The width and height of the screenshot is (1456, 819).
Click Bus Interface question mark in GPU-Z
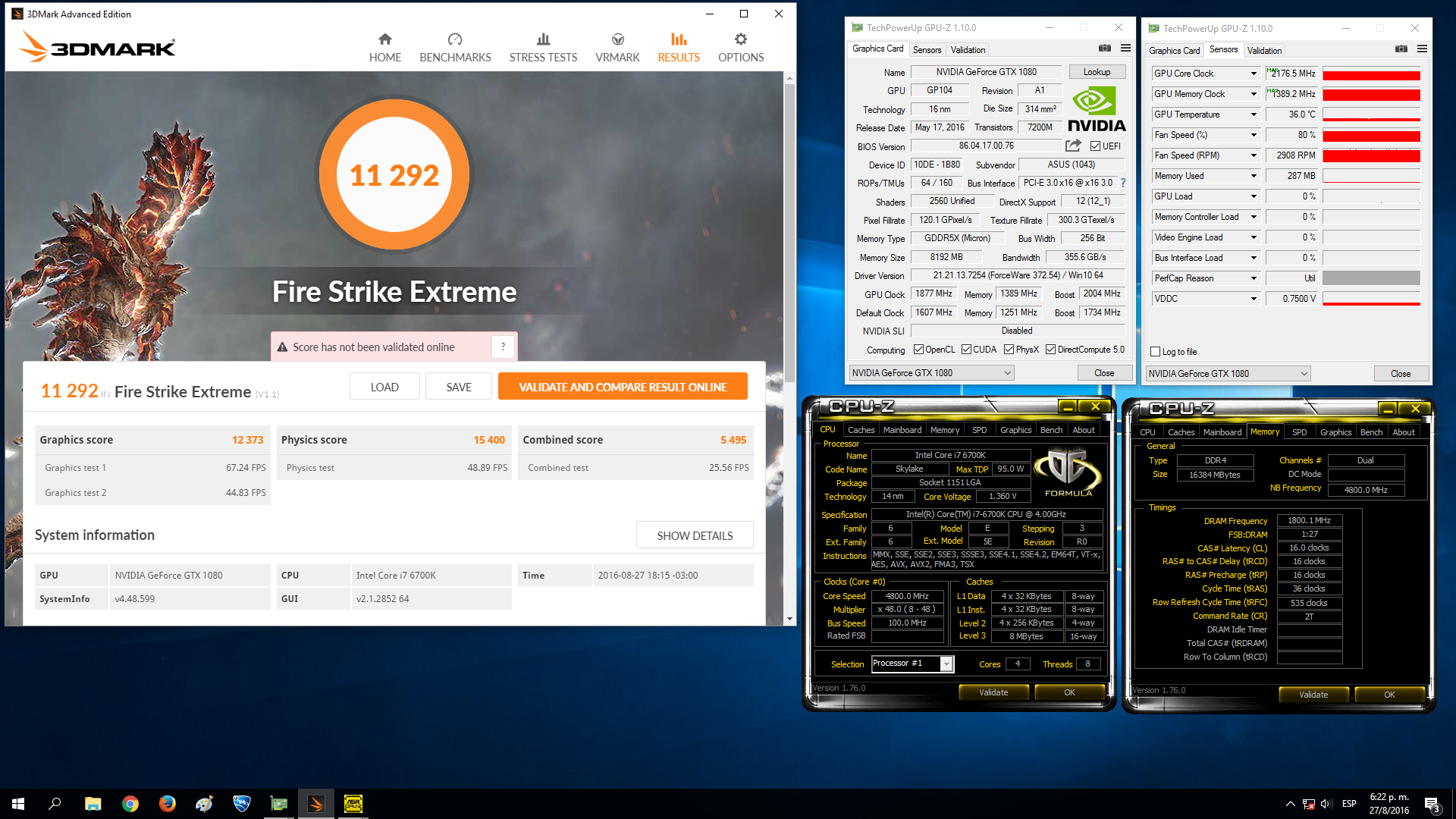(x=1123, y=183)
